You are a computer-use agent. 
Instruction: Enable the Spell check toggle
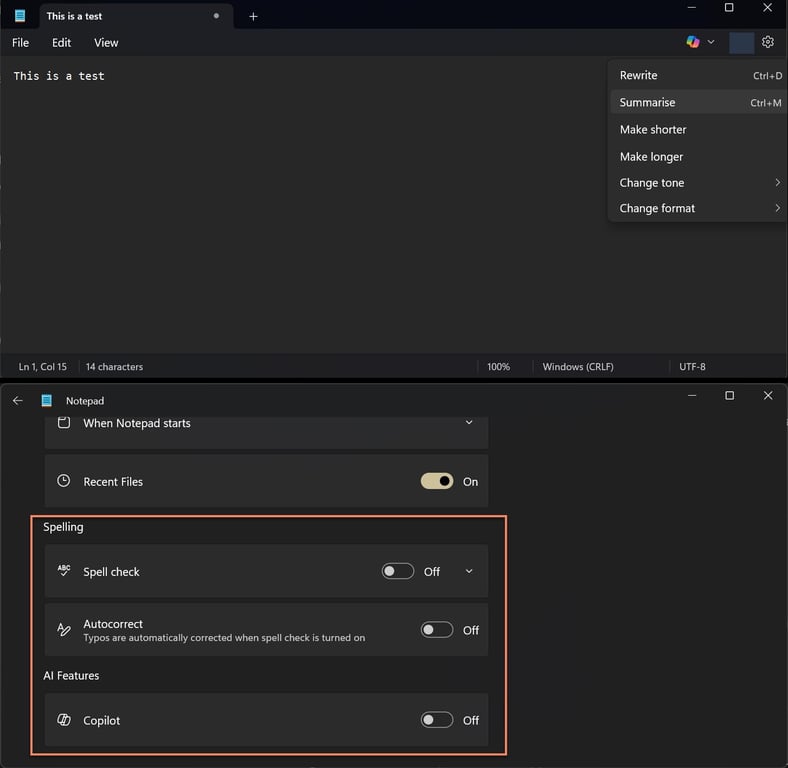398,571
